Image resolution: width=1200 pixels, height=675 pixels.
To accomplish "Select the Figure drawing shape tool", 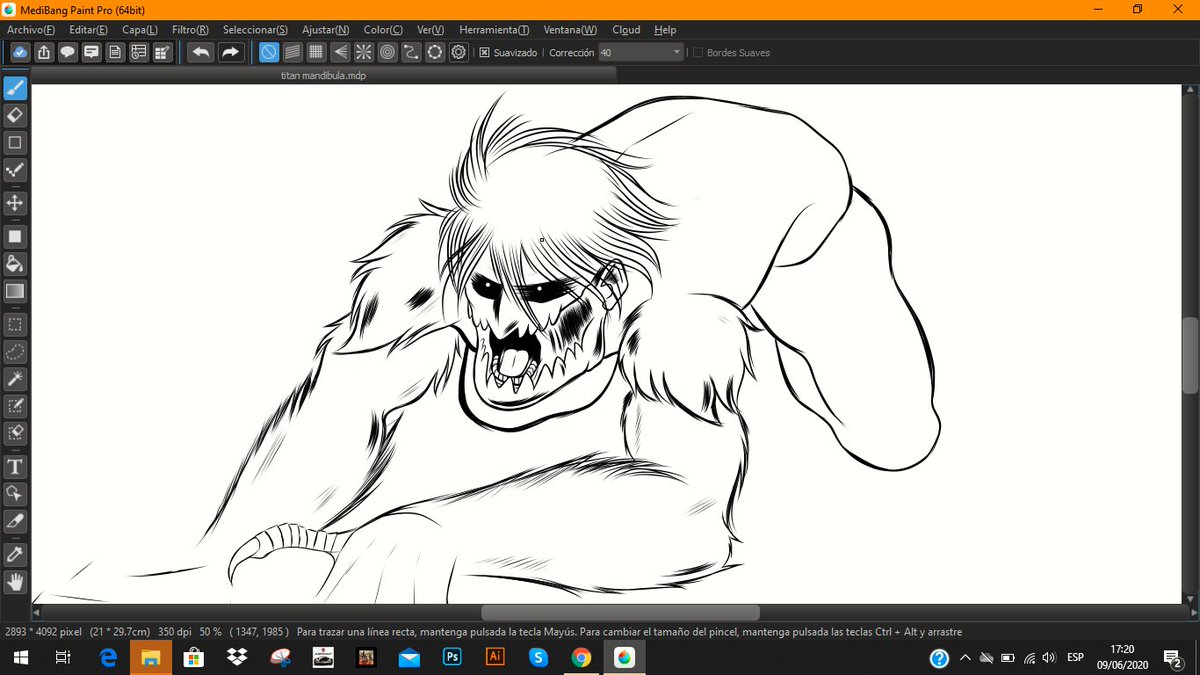I will coord(15,142).
